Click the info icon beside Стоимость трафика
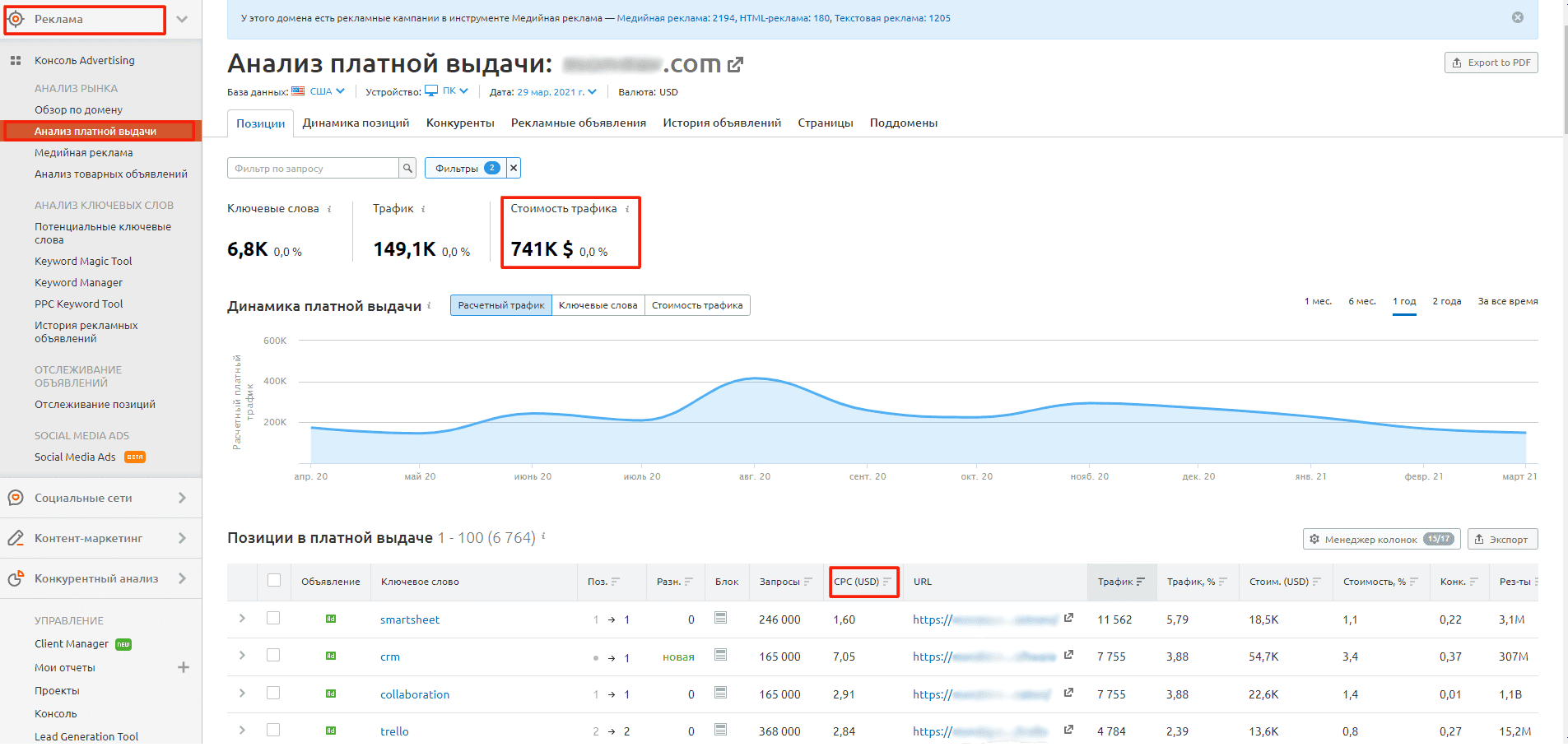 click(x=627, y=209)
